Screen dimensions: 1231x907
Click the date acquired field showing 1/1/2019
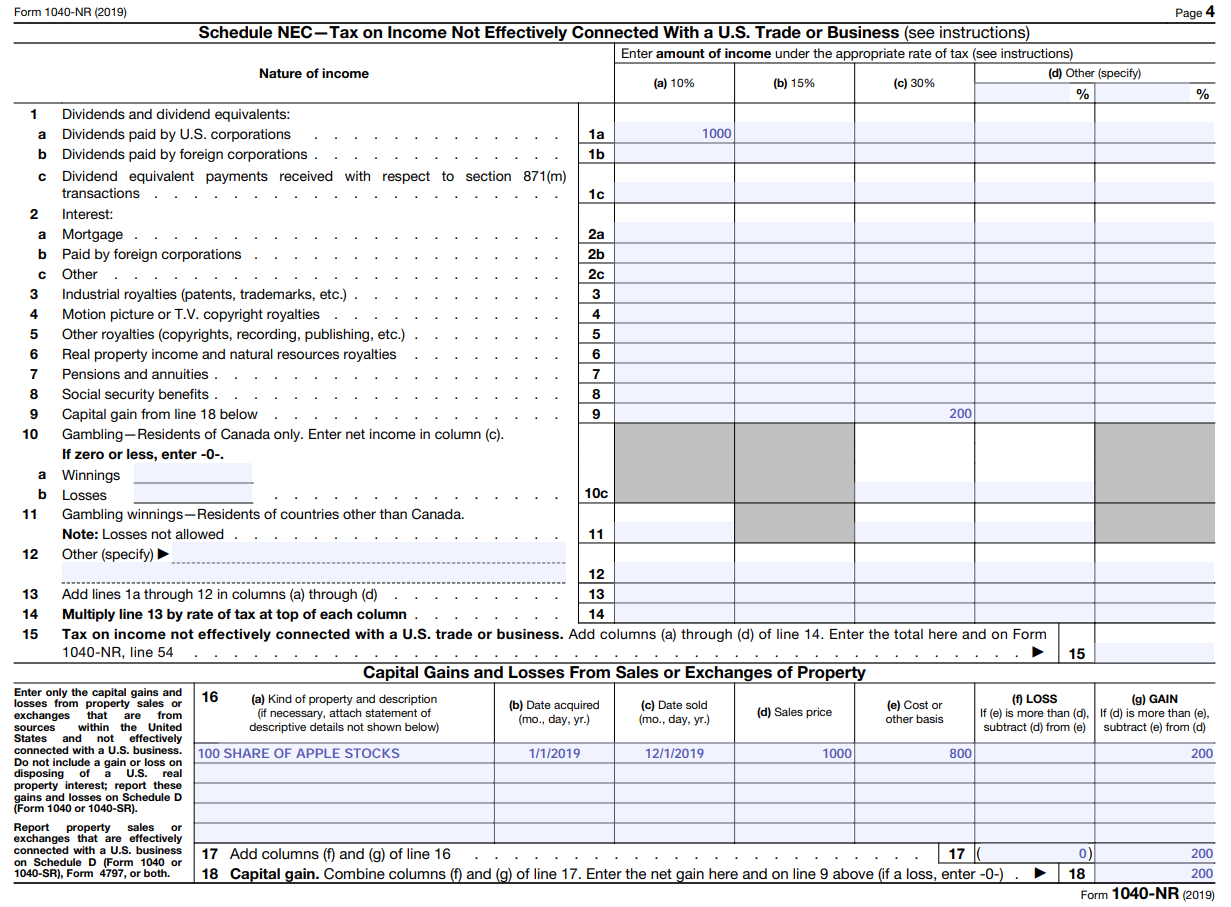coord(554,753)
